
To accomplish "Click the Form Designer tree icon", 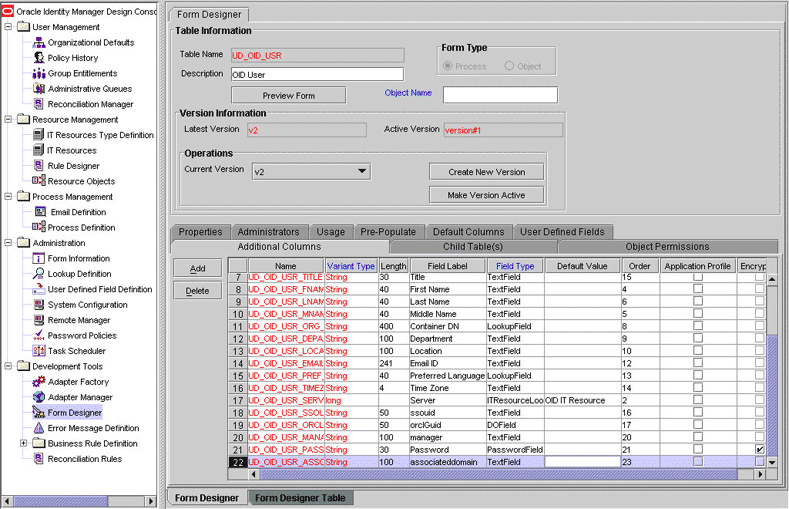I will point(39,412).
